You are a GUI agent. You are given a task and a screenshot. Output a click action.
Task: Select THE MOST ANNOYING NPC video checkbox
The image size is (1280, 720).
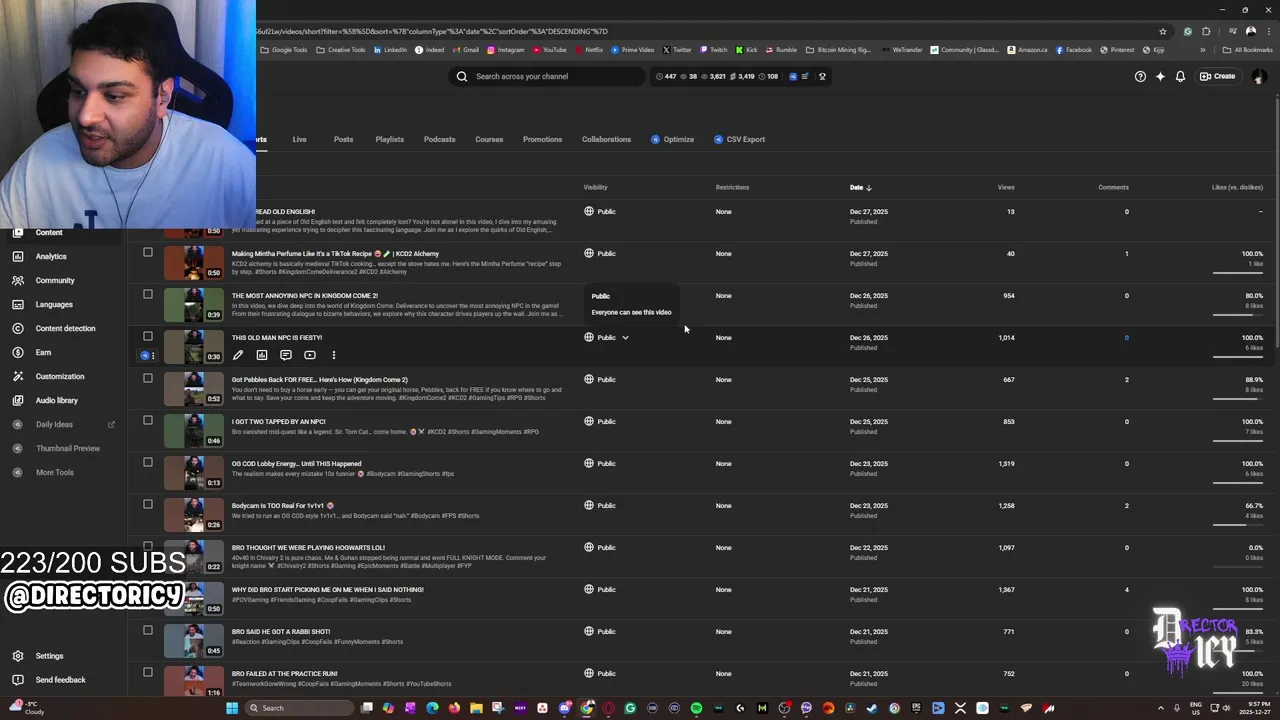pyautogui.click(x=148, y=294)
